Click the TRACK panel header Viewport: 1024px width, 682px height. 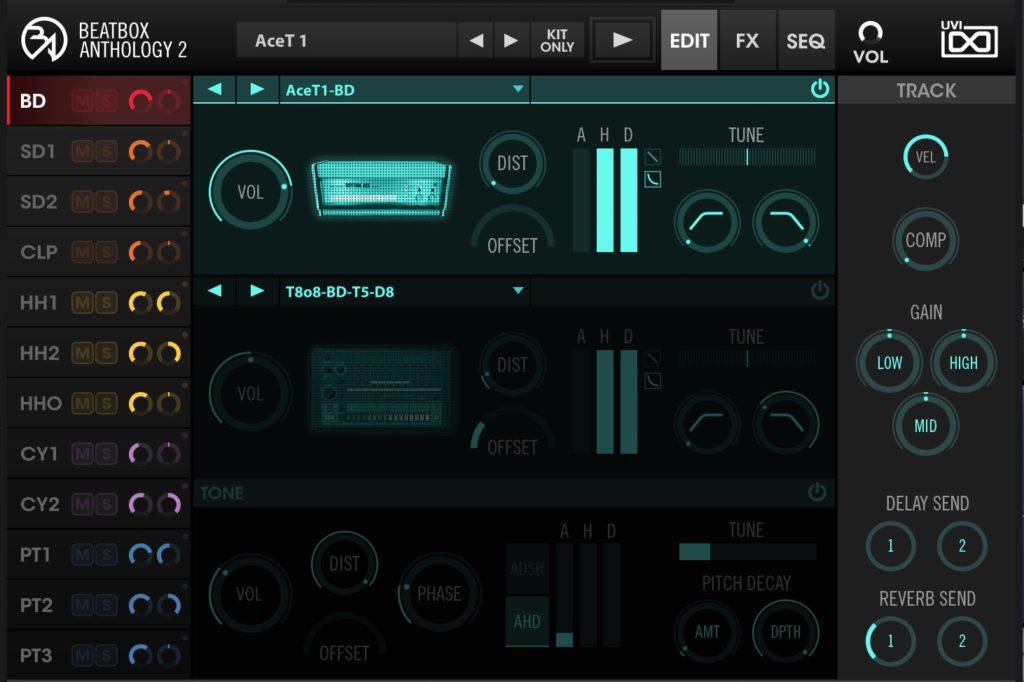[x=926, y=90]
